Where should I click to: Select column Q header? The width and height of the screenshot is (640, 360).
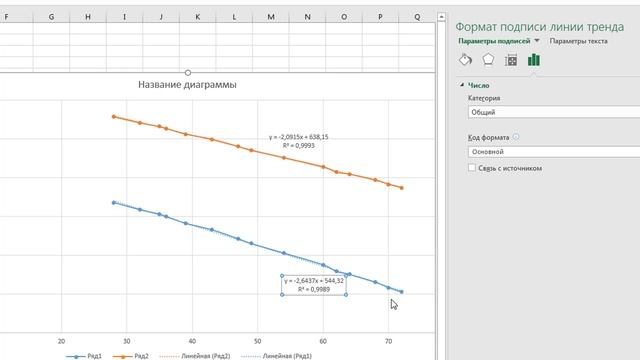click(x=417, y=17)
